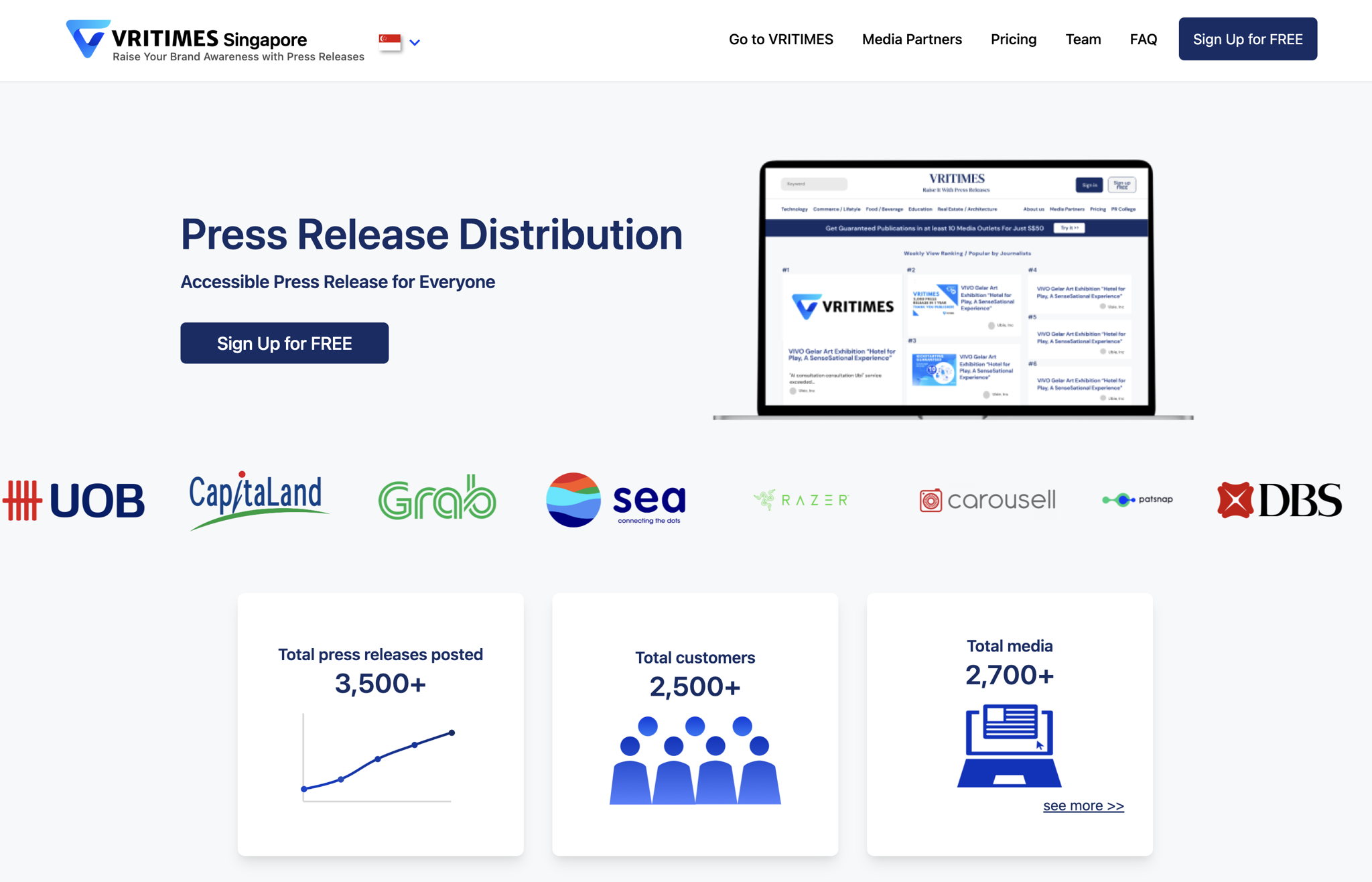Open the Team page
This screenshot has width=1372, height=882.
point(1083,40)
